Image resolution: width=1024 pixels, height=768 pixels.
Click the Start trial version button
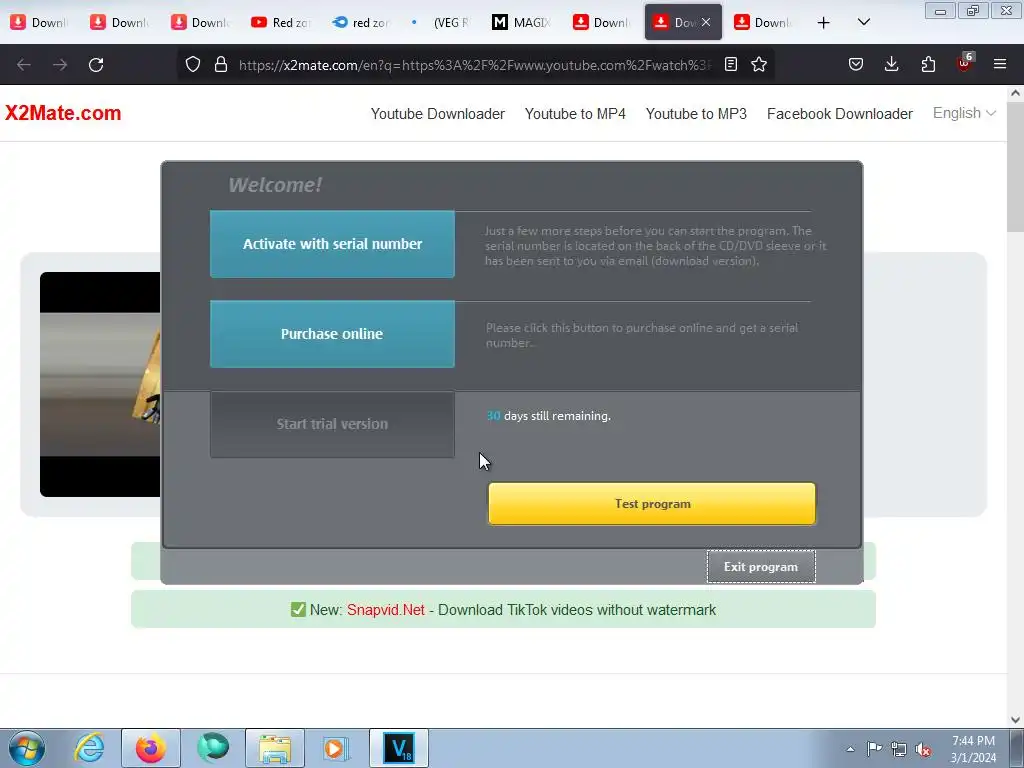click(332, 424)
